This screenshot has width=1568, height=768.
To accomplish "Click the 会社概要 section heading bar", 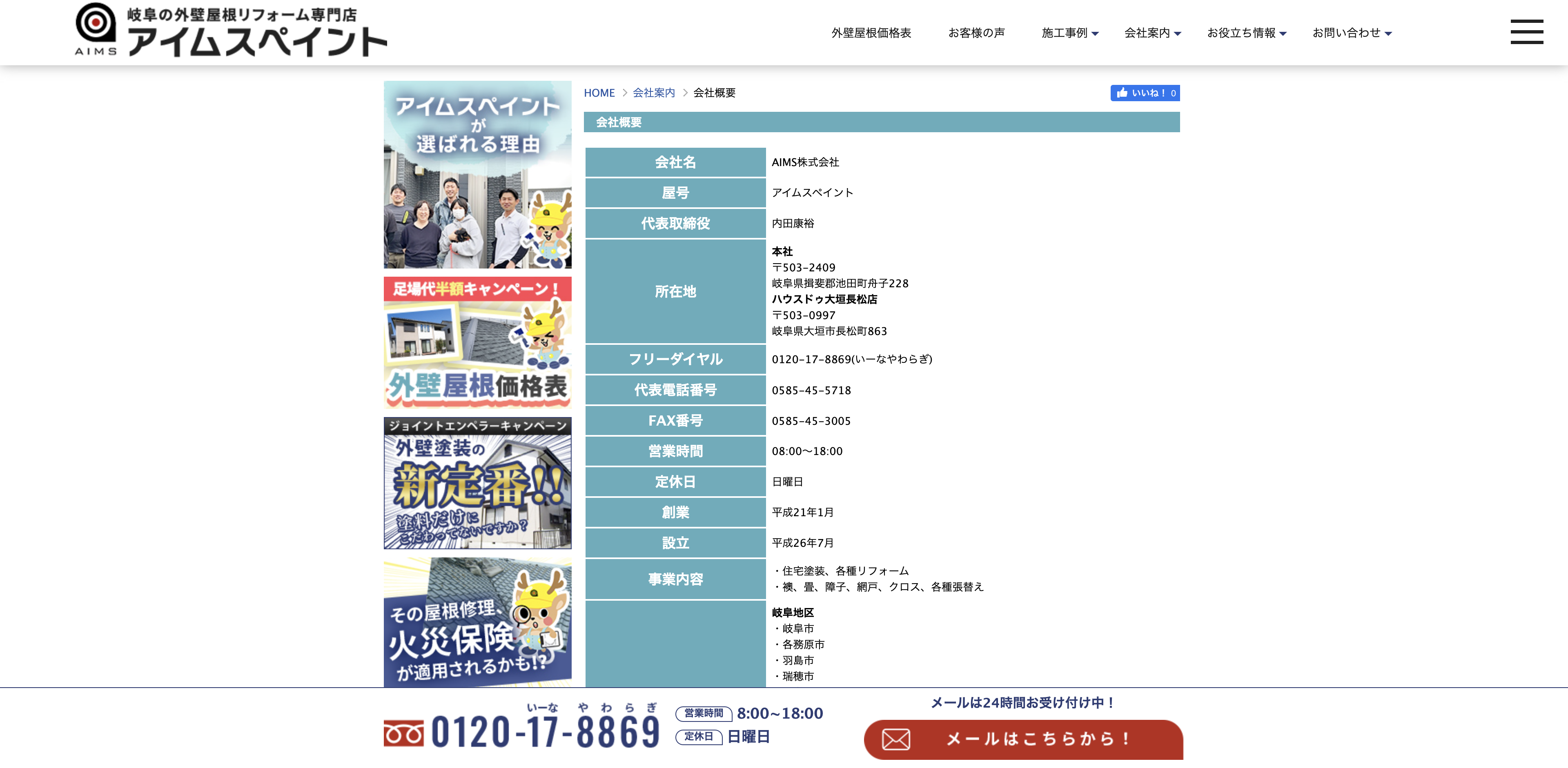I will point(882,122).
